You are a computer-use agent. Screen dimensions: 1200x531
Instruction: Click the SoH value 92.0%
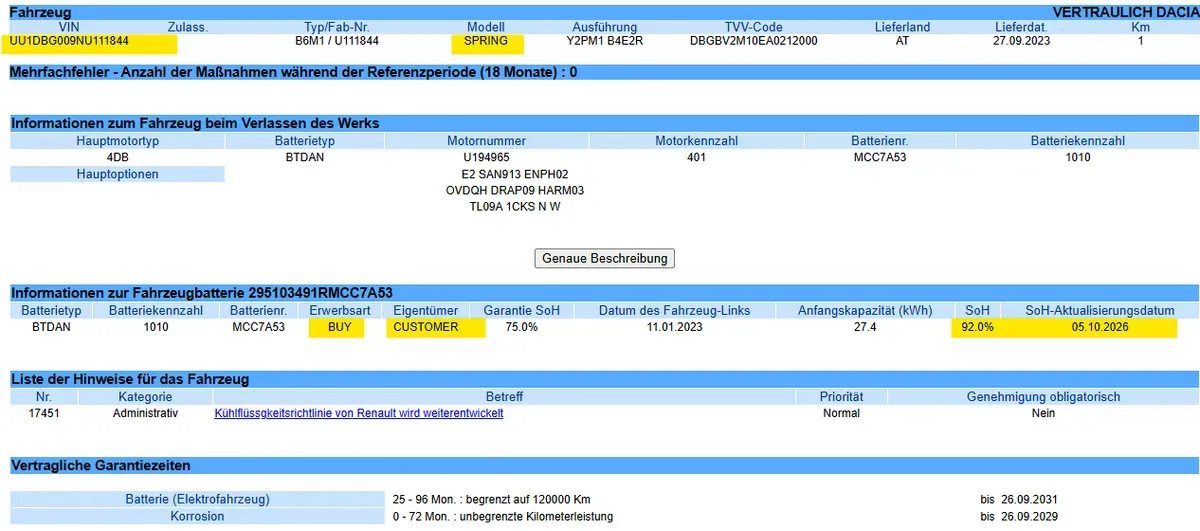pos(977,327)
